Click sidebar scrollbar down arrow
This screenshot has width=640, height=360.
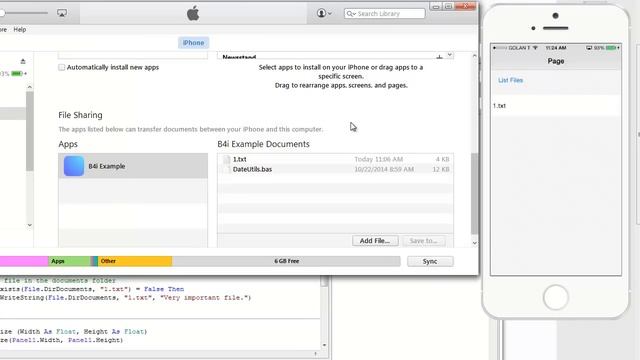click(x=29, y=225)
